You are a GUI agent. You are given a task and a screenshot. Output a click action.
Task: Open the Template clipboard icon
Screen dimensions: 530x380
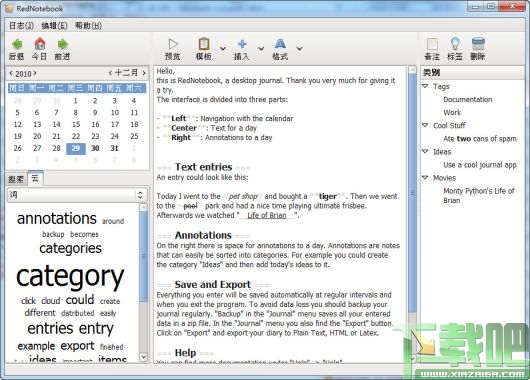(x=203, y=44)
